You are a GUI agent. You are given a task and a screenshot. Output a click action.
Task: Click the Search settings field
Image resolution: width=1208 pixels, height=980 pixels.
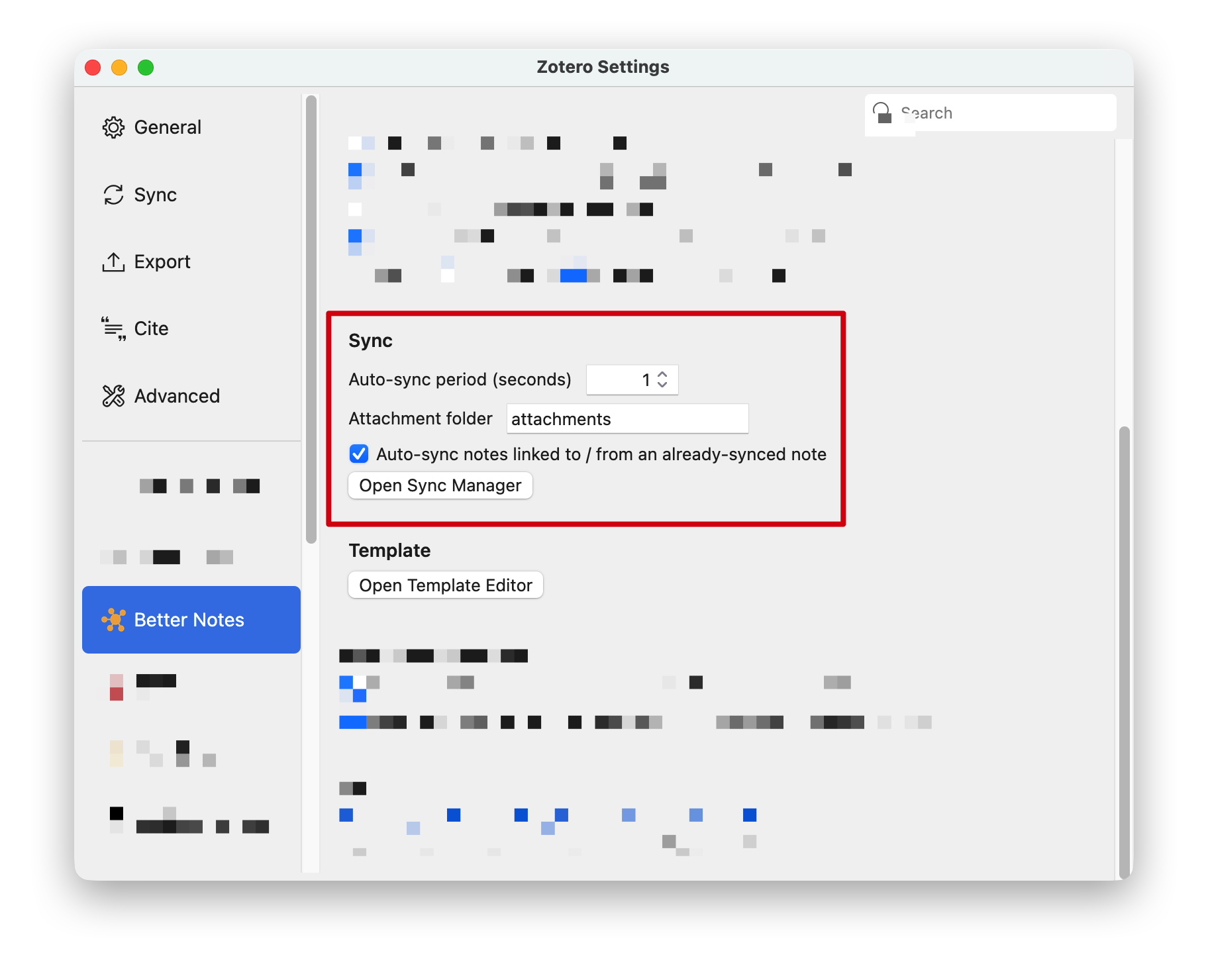point(990,113)
